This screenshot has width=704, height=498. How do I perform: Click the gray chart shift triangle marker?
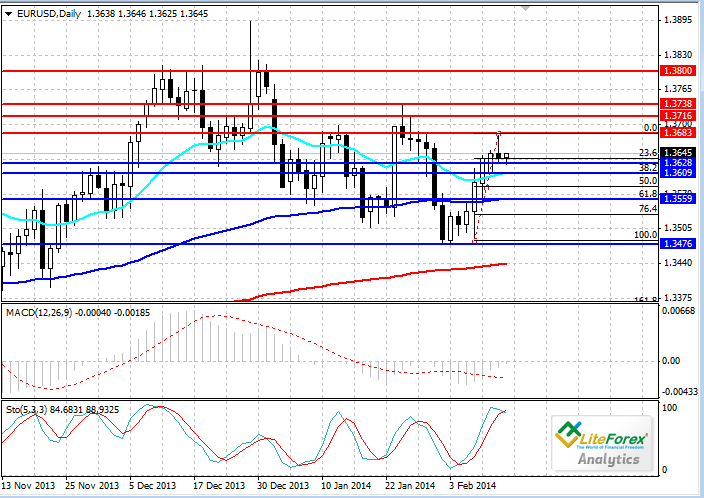coord(526,8)
